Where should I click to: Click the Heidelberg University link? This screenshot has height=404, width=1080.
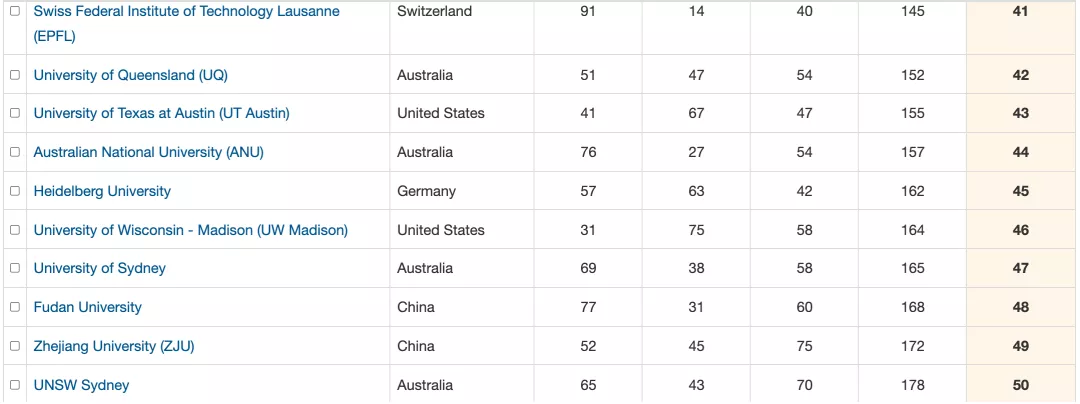[102, 191]
